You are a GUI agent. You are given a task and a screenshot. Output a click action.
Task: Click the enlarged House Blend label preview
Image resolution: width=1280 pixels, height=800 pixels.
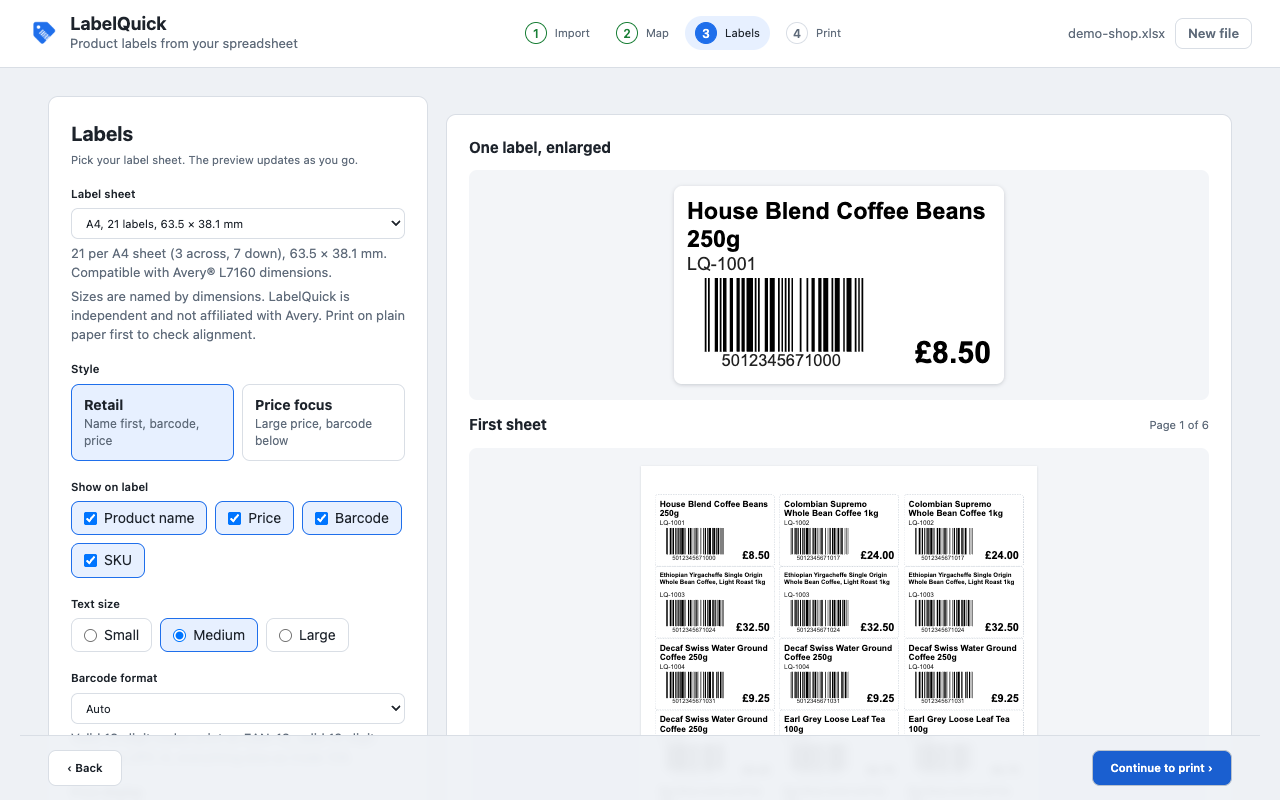[838, 284]
